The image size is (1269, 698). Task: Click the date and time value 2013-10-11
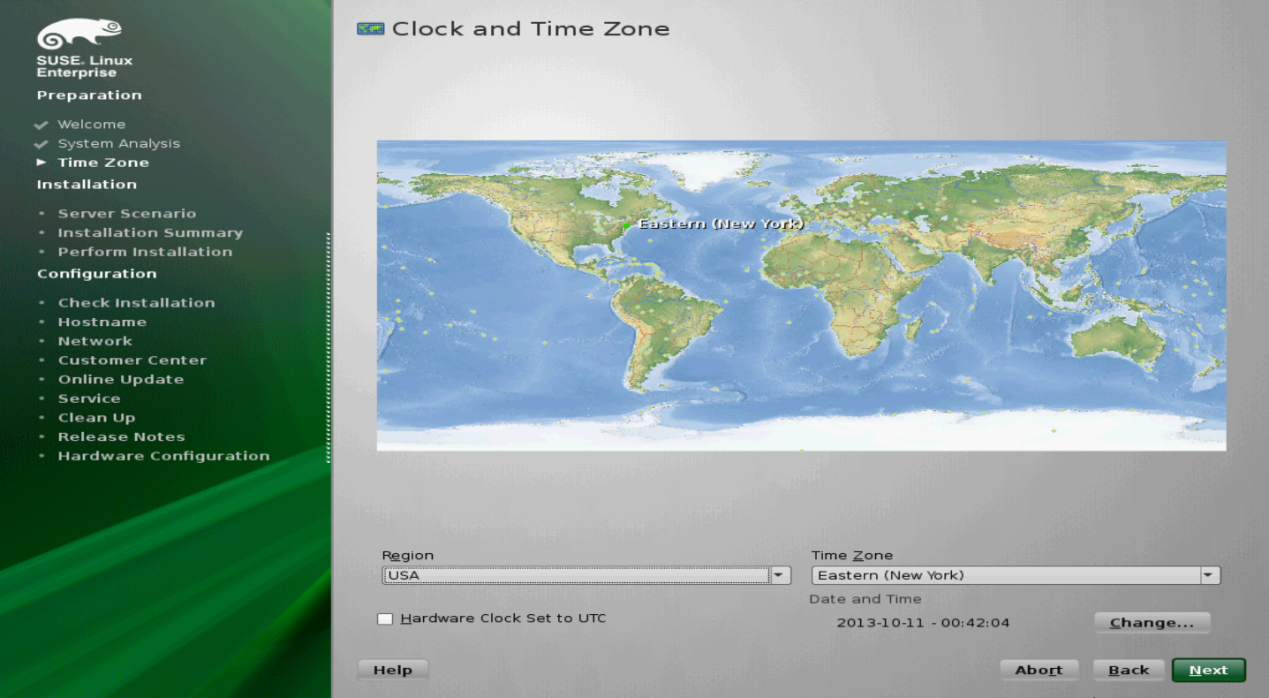923,622
